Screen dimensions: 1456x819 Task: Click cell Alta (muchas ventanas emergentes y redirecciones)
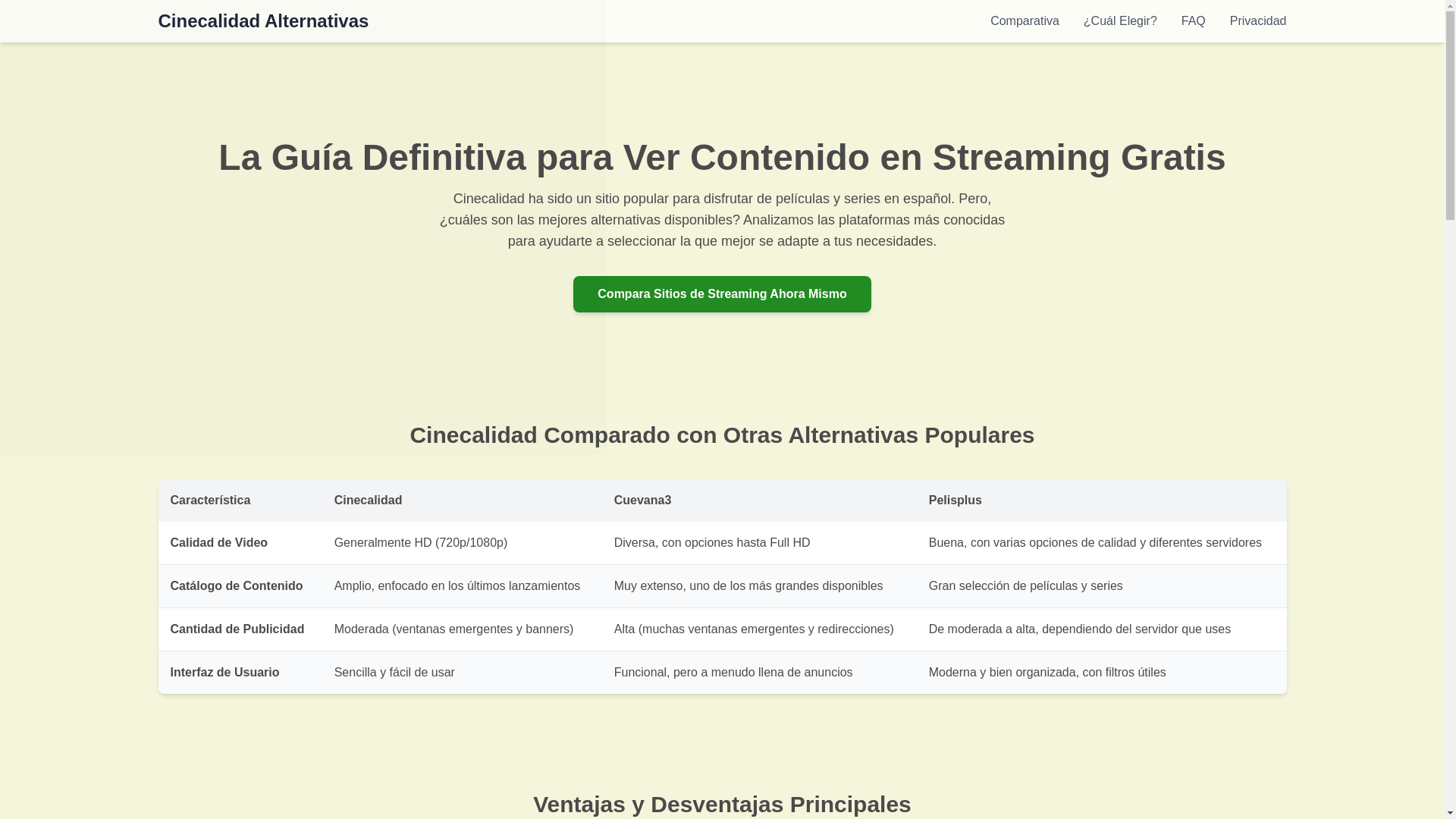(759, 629)
